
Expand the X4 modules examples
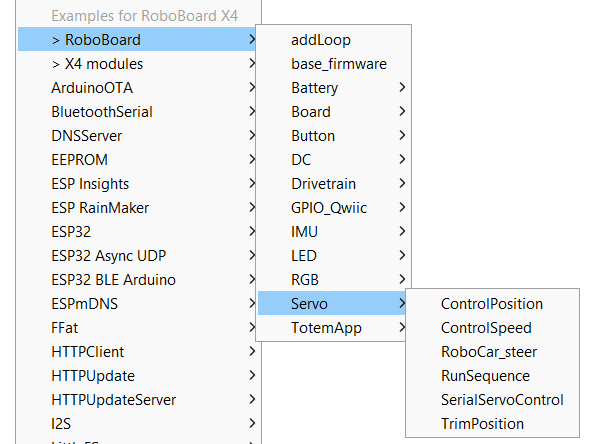point(138,64)
